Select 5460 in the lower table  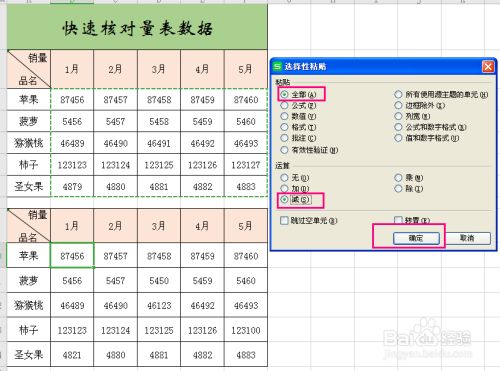pyautogui.click(x=246, y=280)
